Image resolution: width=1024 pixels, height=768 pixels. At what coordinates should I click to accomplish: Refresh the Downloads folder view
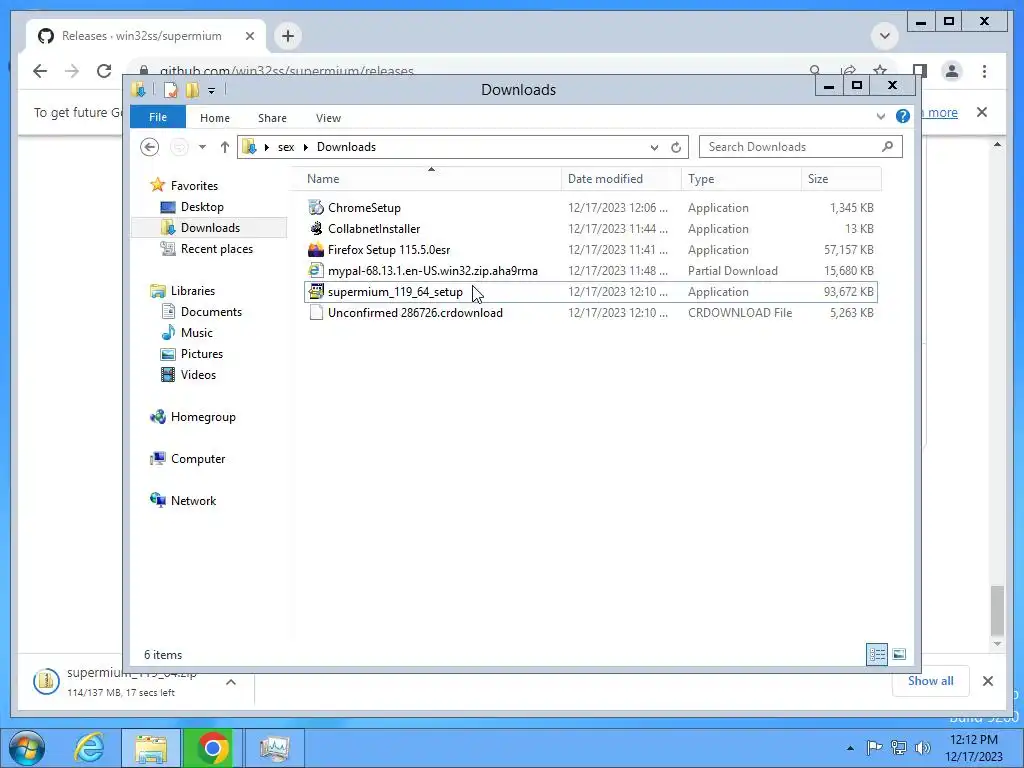click(x=676, y=147)
